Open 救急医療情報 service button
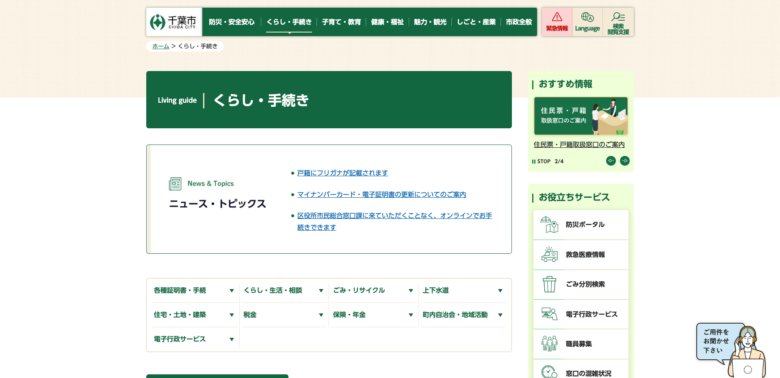The width and height of the screenshot is (780, 378). tap(581, 255)
